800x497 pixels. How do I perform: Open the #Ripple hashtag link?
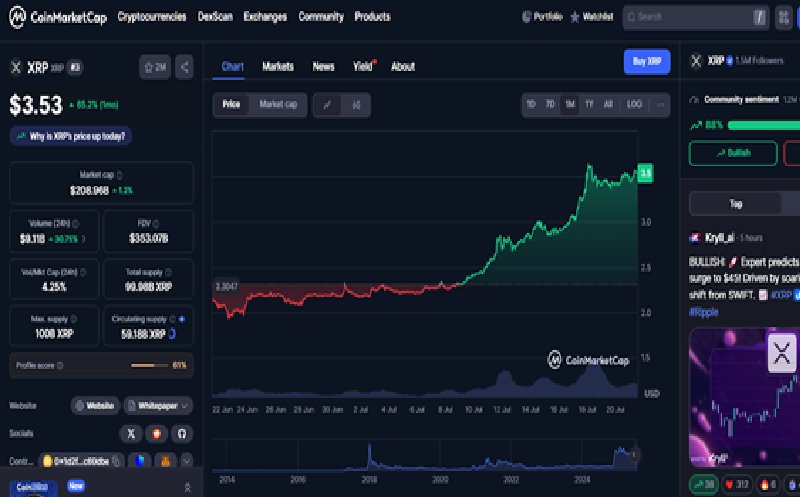tap(703, 312)
